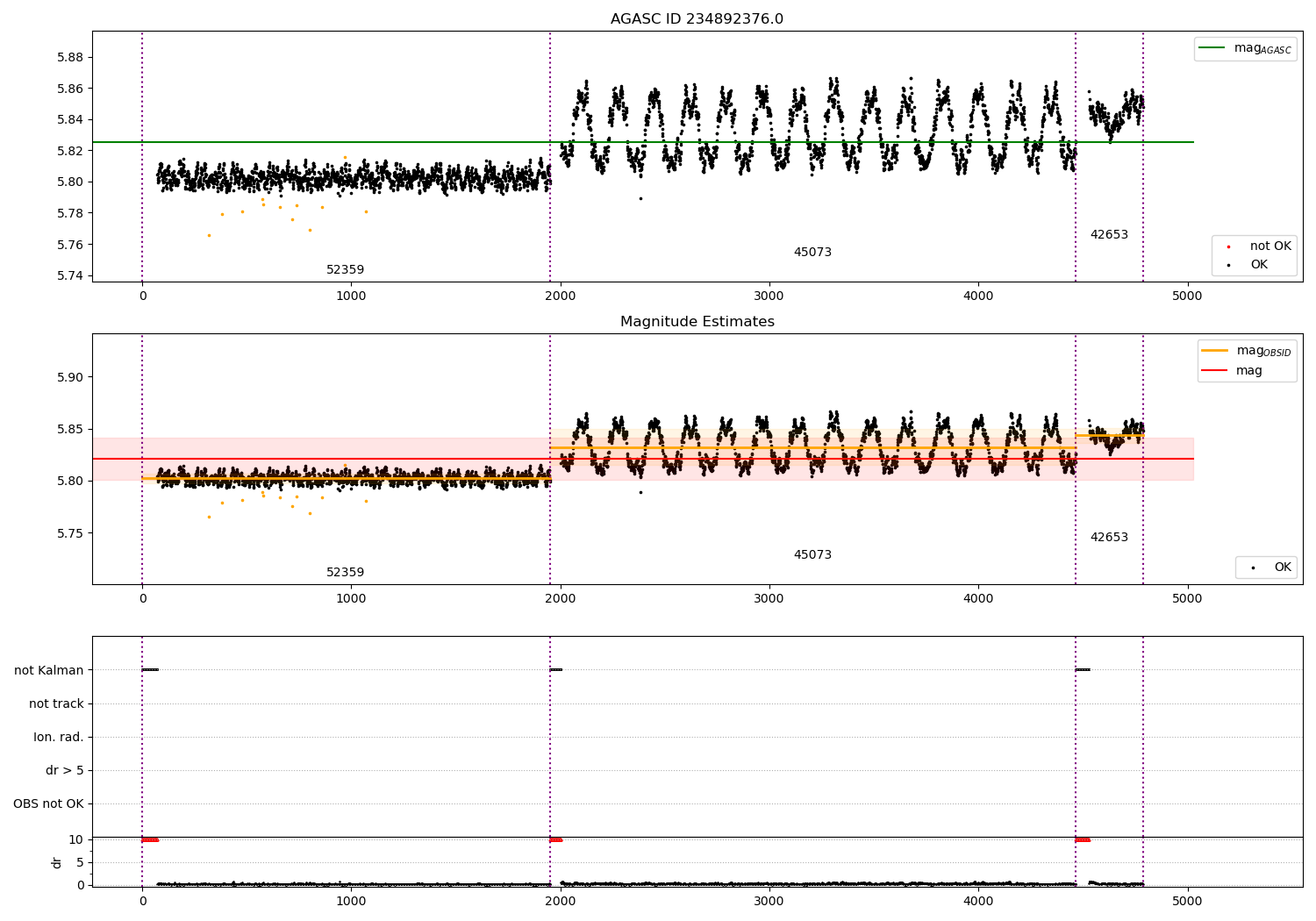Viewport: 1316px width, 921px height.
Task: Click the 'AGASC ID 234892376.0' plot title
Action: 697,19
